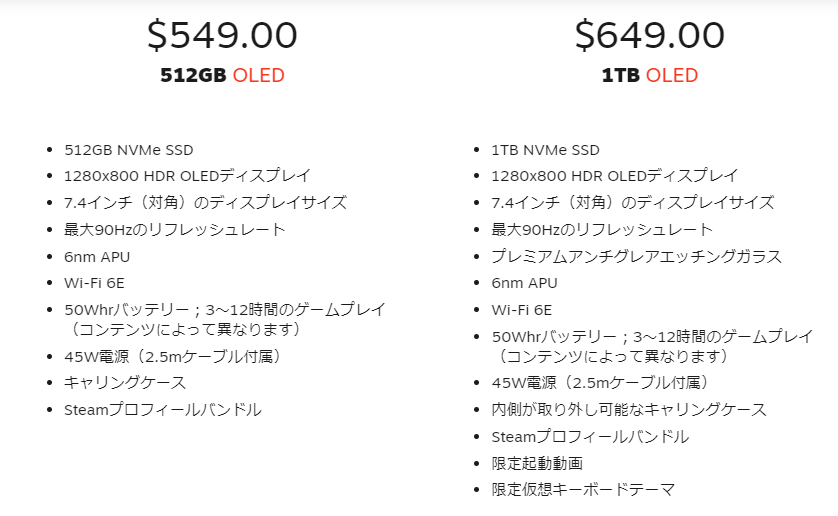The width and height of the screenshot is (838, 516).
Task: Click 7.4インチ display size in 512GB list
Action: 206,203
